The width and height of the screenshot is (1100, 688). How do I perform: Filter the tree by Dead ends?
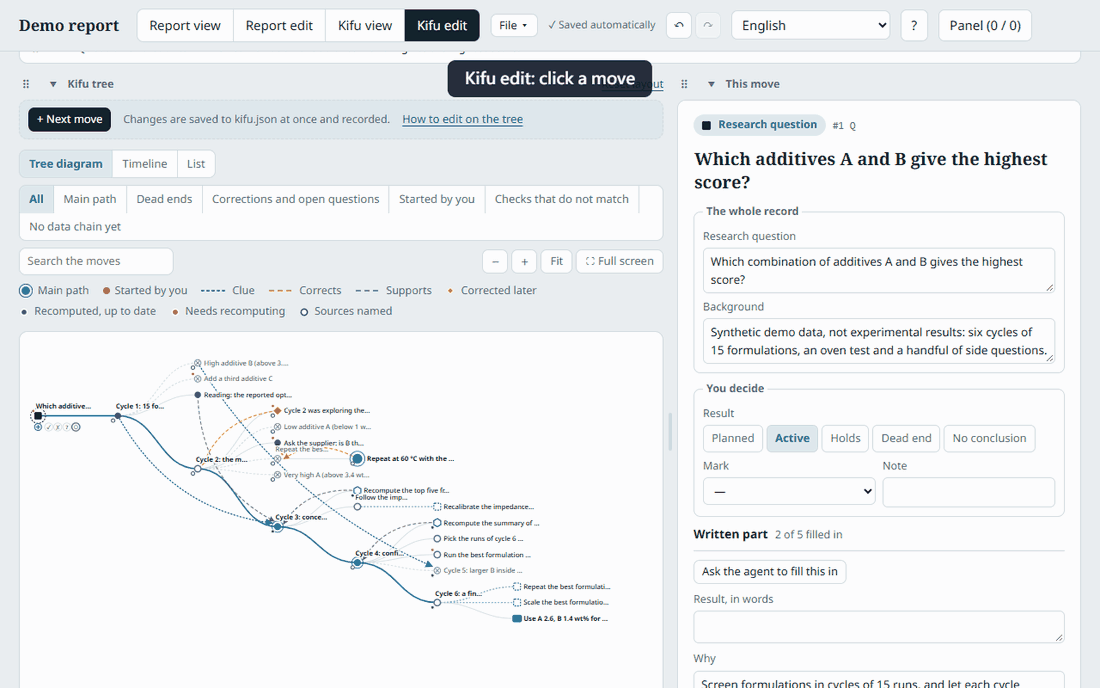coord(164,199)
